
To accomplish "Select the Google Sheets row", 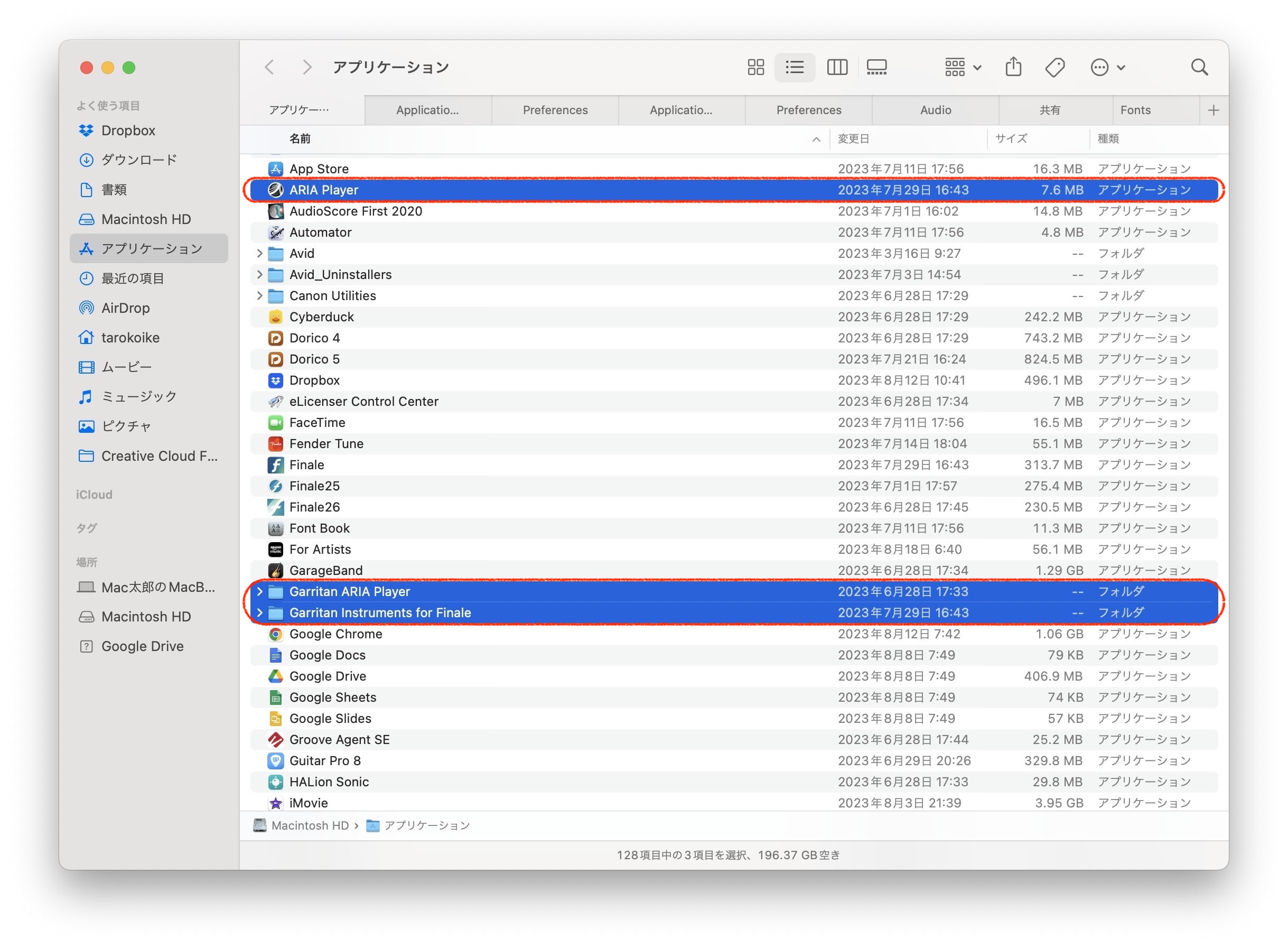I will [x=734, y=698].
